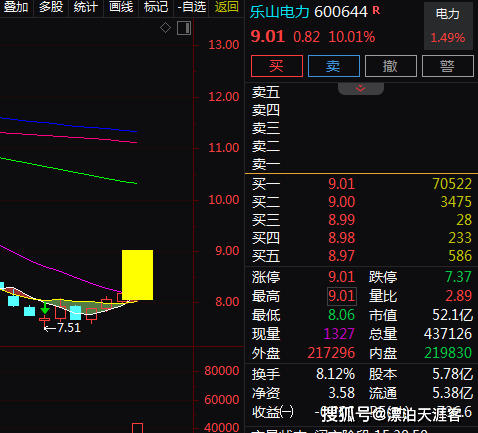Toggle the side panel layout icon

[184, 28]
